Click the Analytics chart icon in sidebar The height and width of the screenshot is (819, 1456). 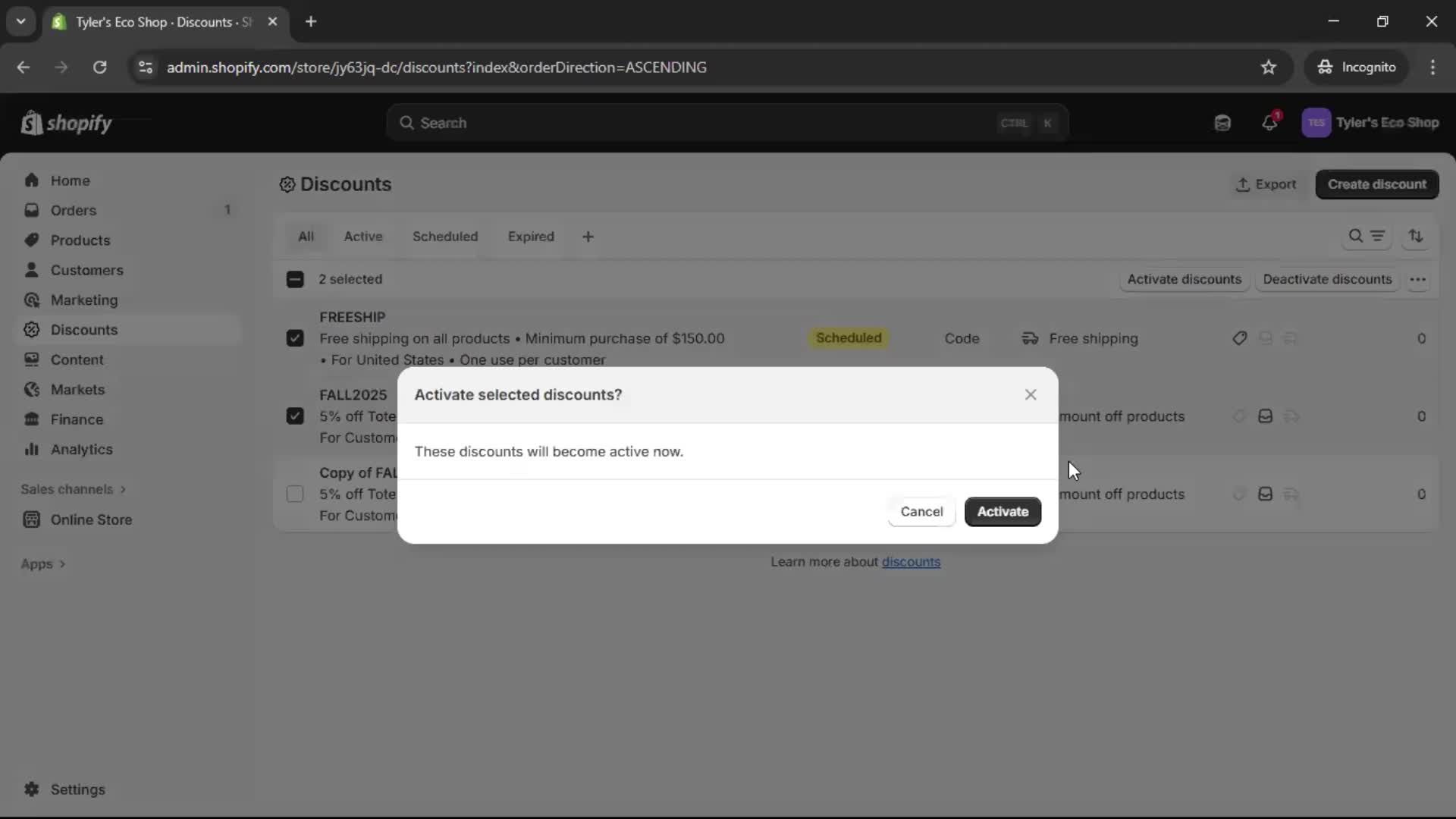(31, 449)
